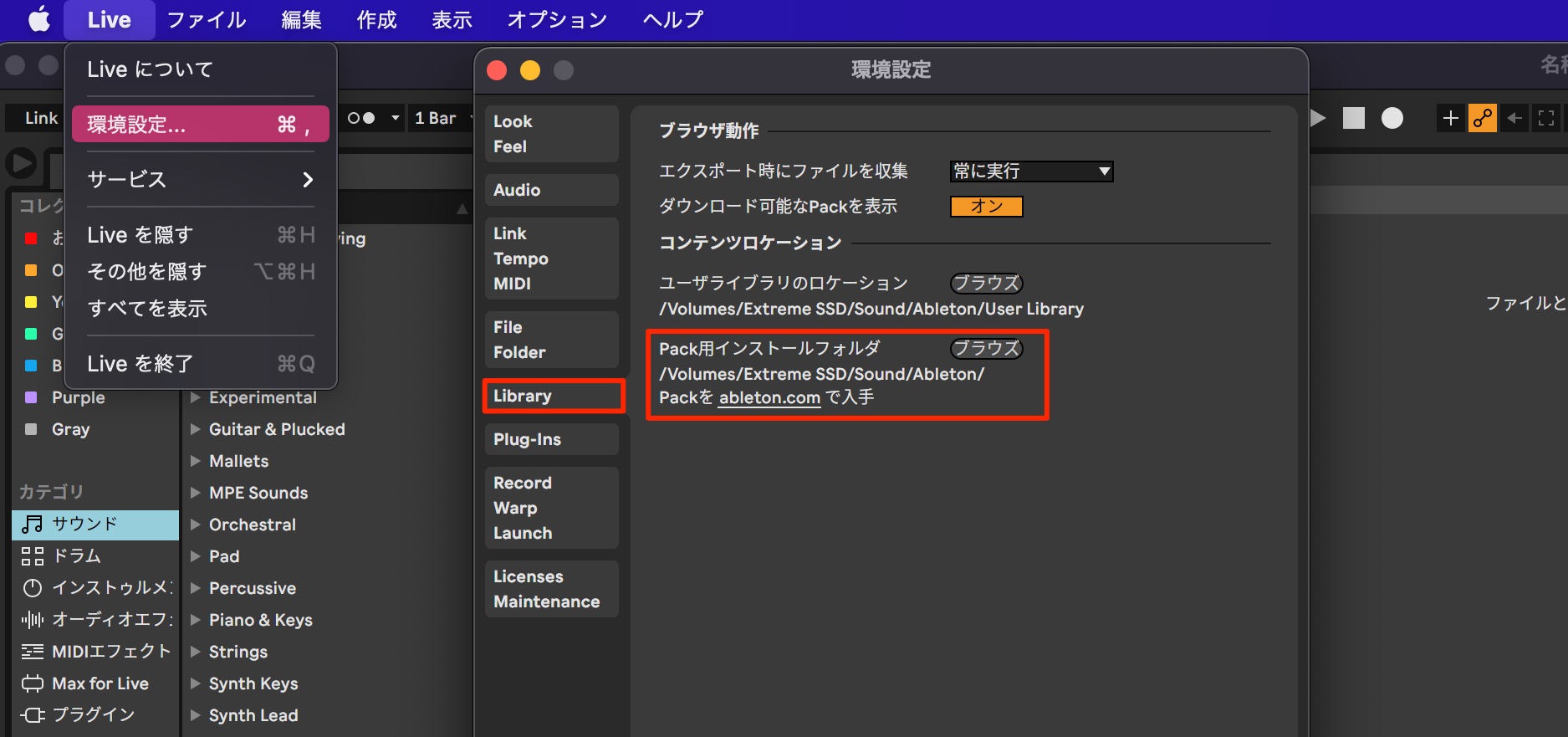
Task: Select the Yellow collection color tag
Action: click(31, 302)
